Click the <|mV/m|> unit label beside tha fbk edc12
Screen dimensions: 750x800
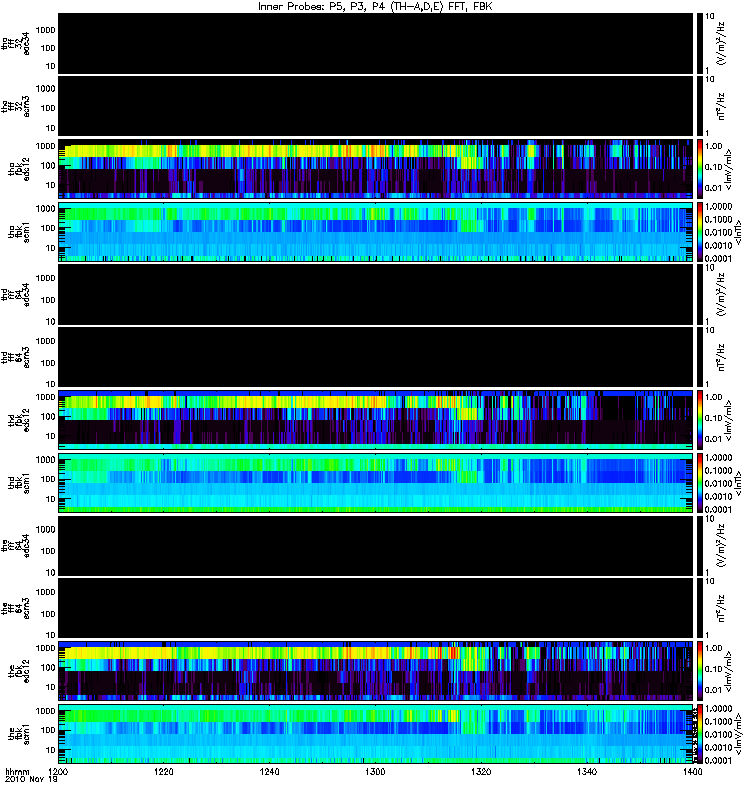click(x=729, y=169)
